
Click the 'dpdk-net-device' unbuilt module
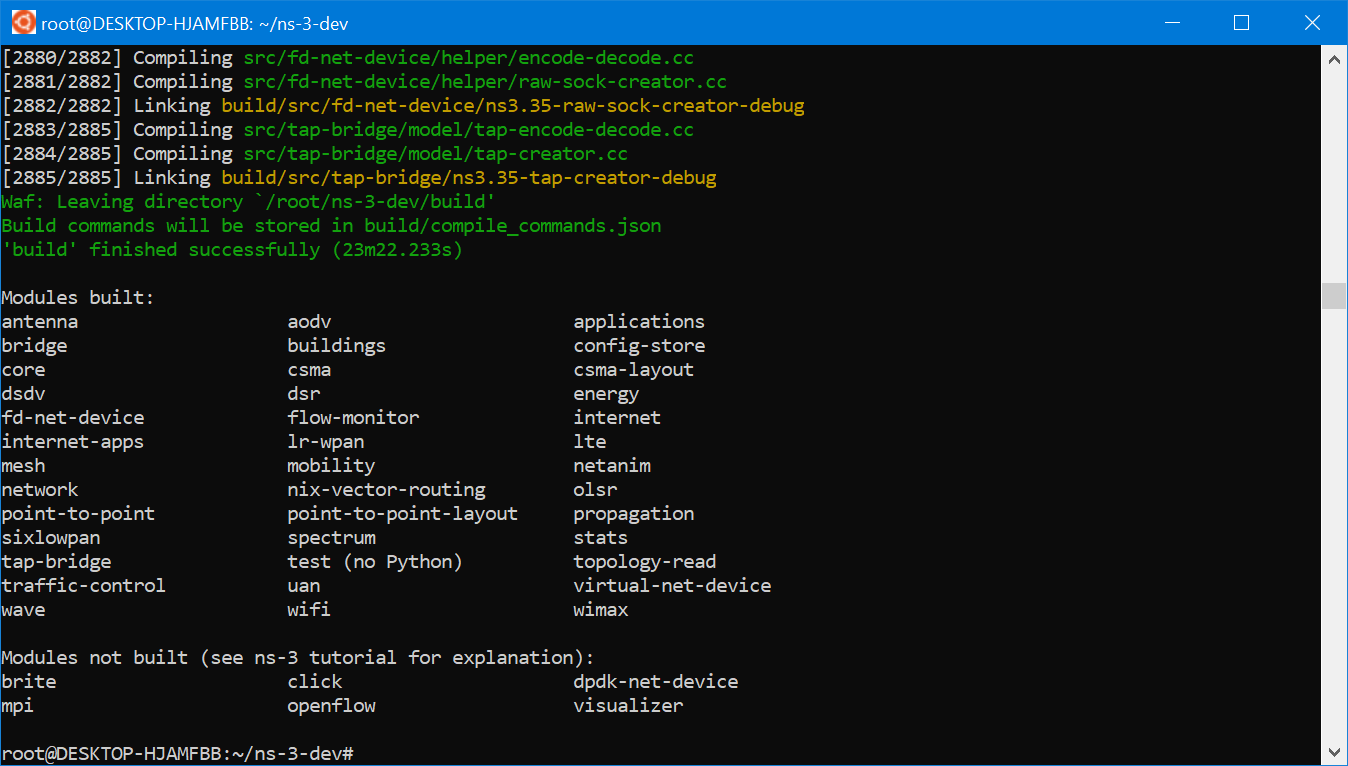[x=656, y=682]
